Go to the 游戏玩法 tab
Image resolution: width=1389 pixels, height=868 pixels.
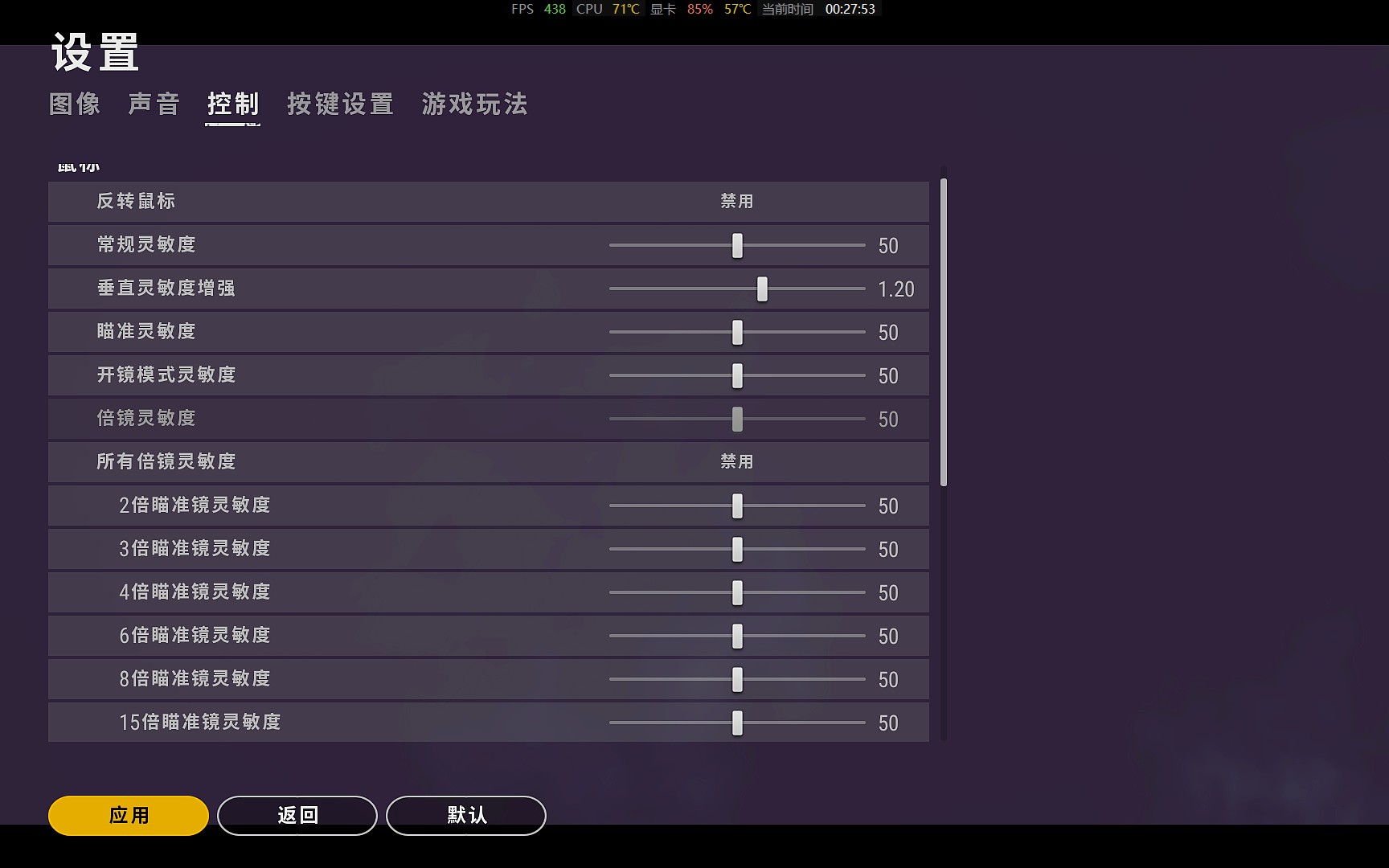pyautogui.click(x=474, y=104)
